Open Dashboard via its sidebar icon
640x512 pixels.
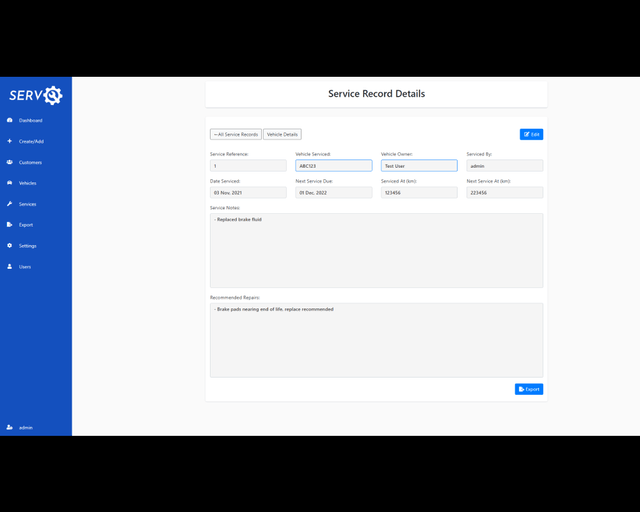(10, 120)
